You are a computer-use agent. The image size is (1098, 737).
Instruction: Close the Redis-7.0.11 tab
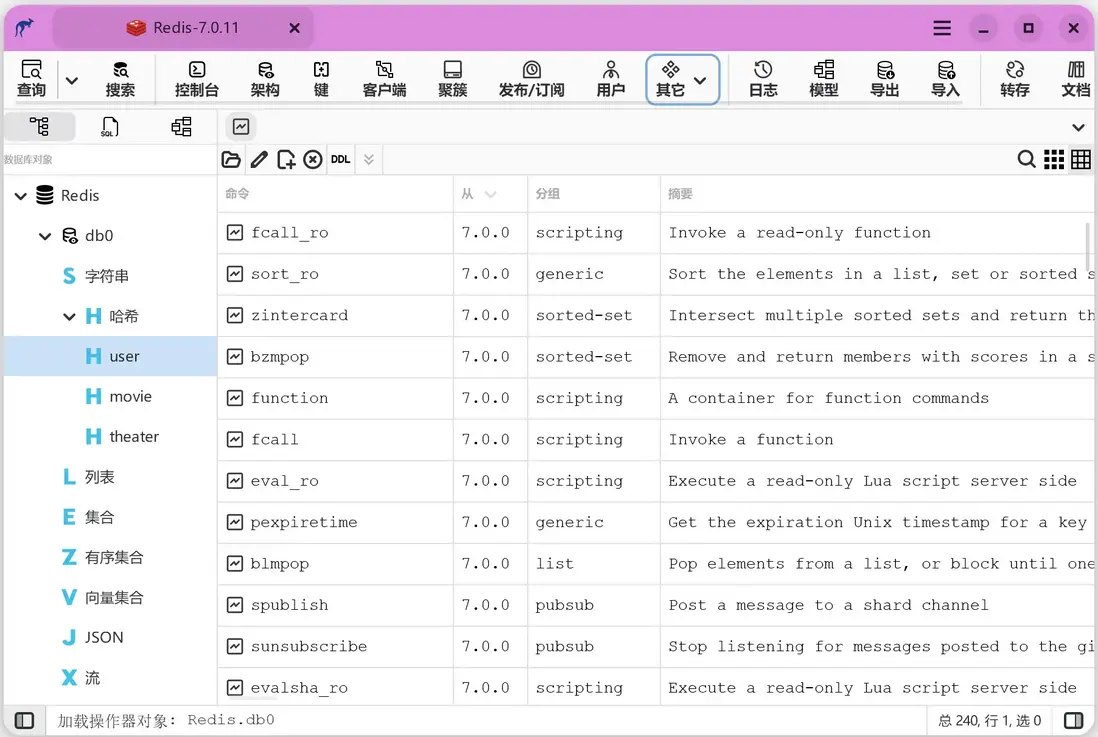295,28
